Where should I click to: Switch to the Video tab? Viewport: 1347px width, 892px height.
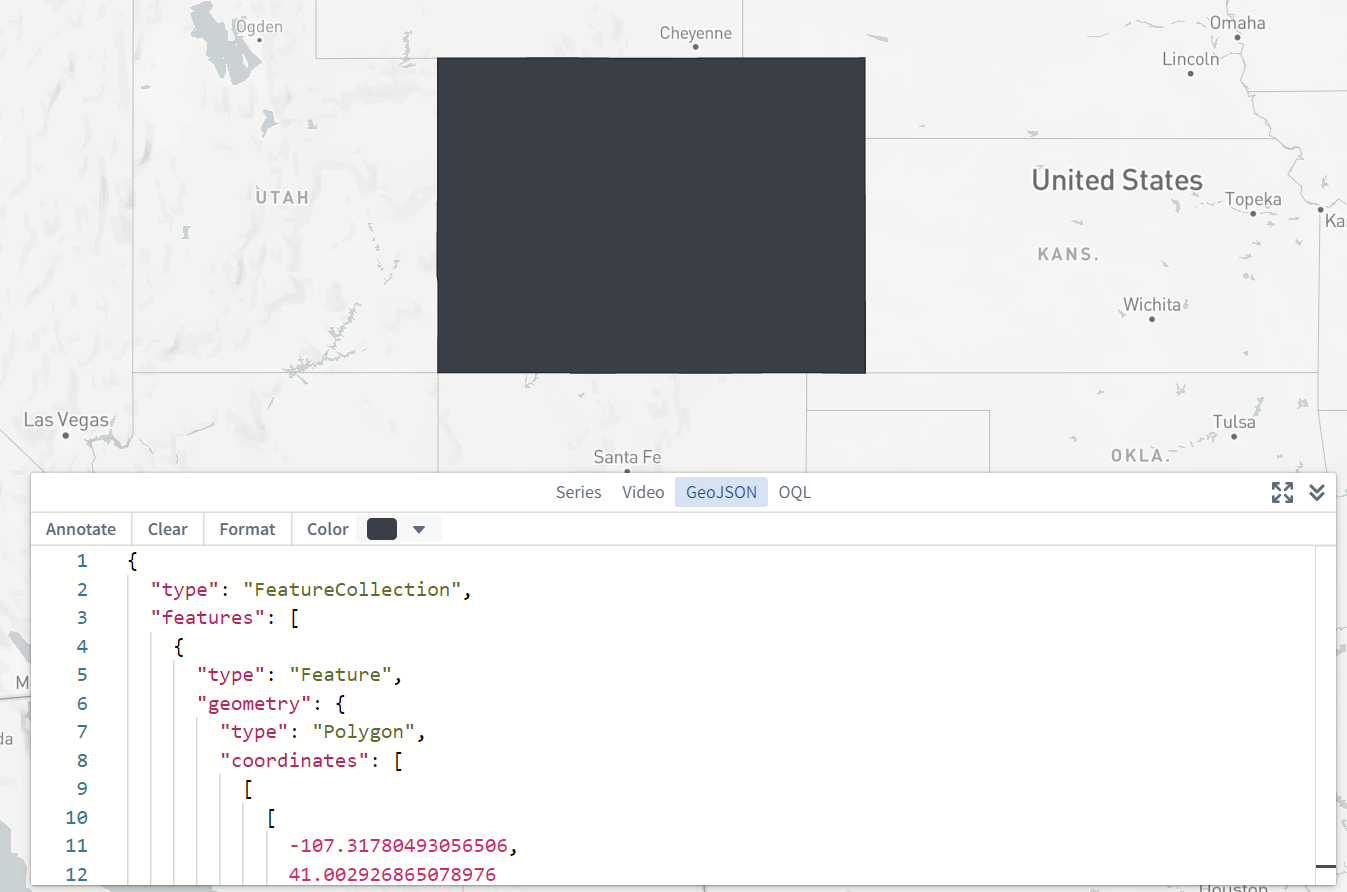click(643, 492)
